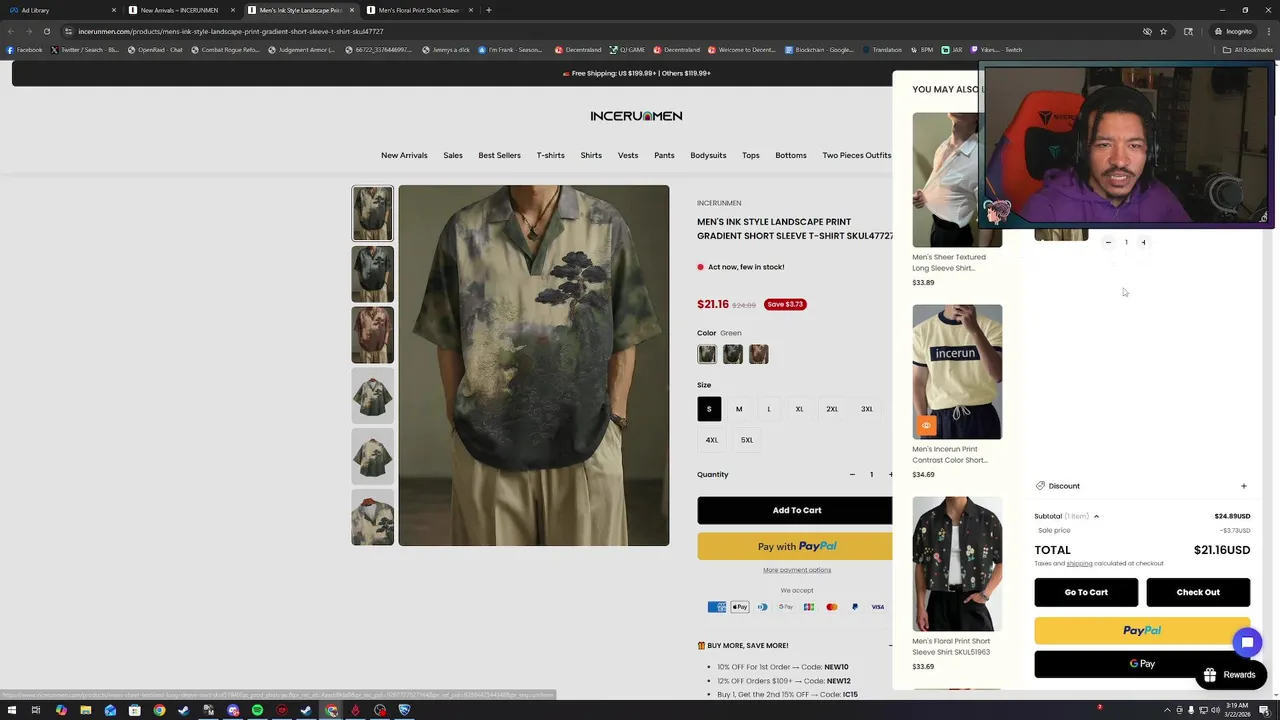The width and height of the screenshot is (1280, 720).
Task: Select size L
Action: (769, 409)
